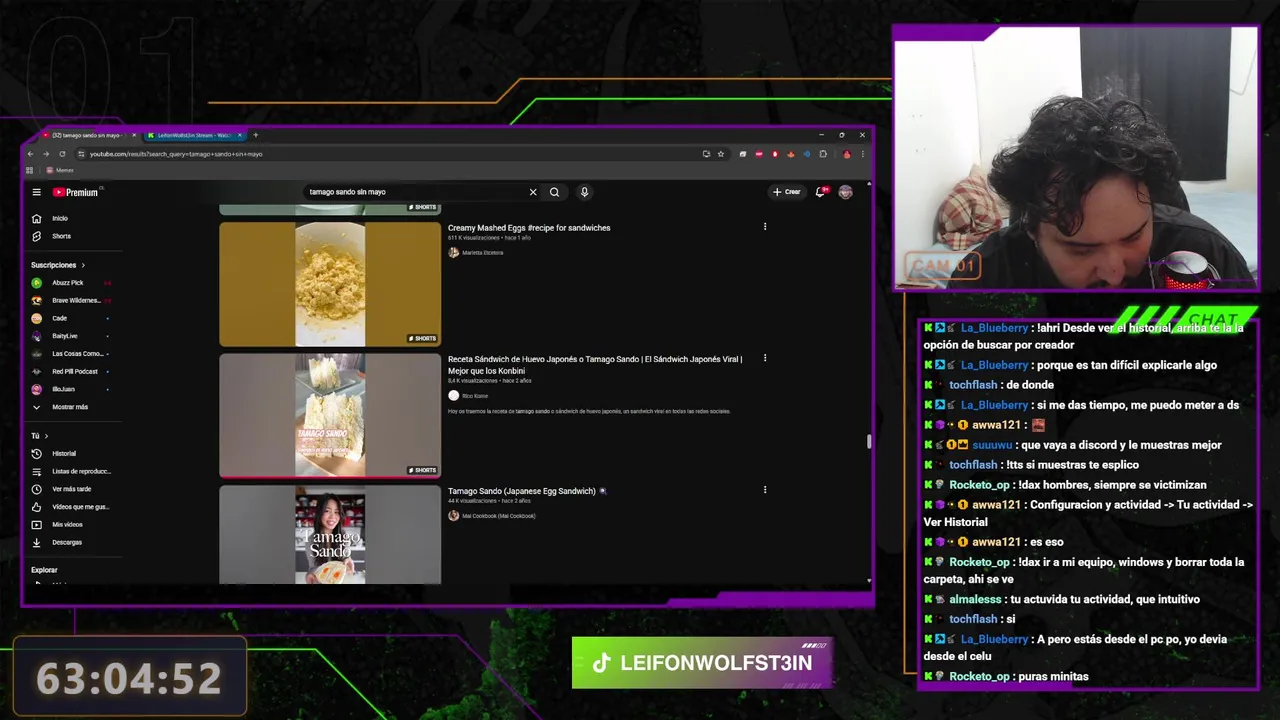Viewport: 1280px width, 720px height.
Task: Open the Chrome three-dot menu
Action: coord(863,154)
